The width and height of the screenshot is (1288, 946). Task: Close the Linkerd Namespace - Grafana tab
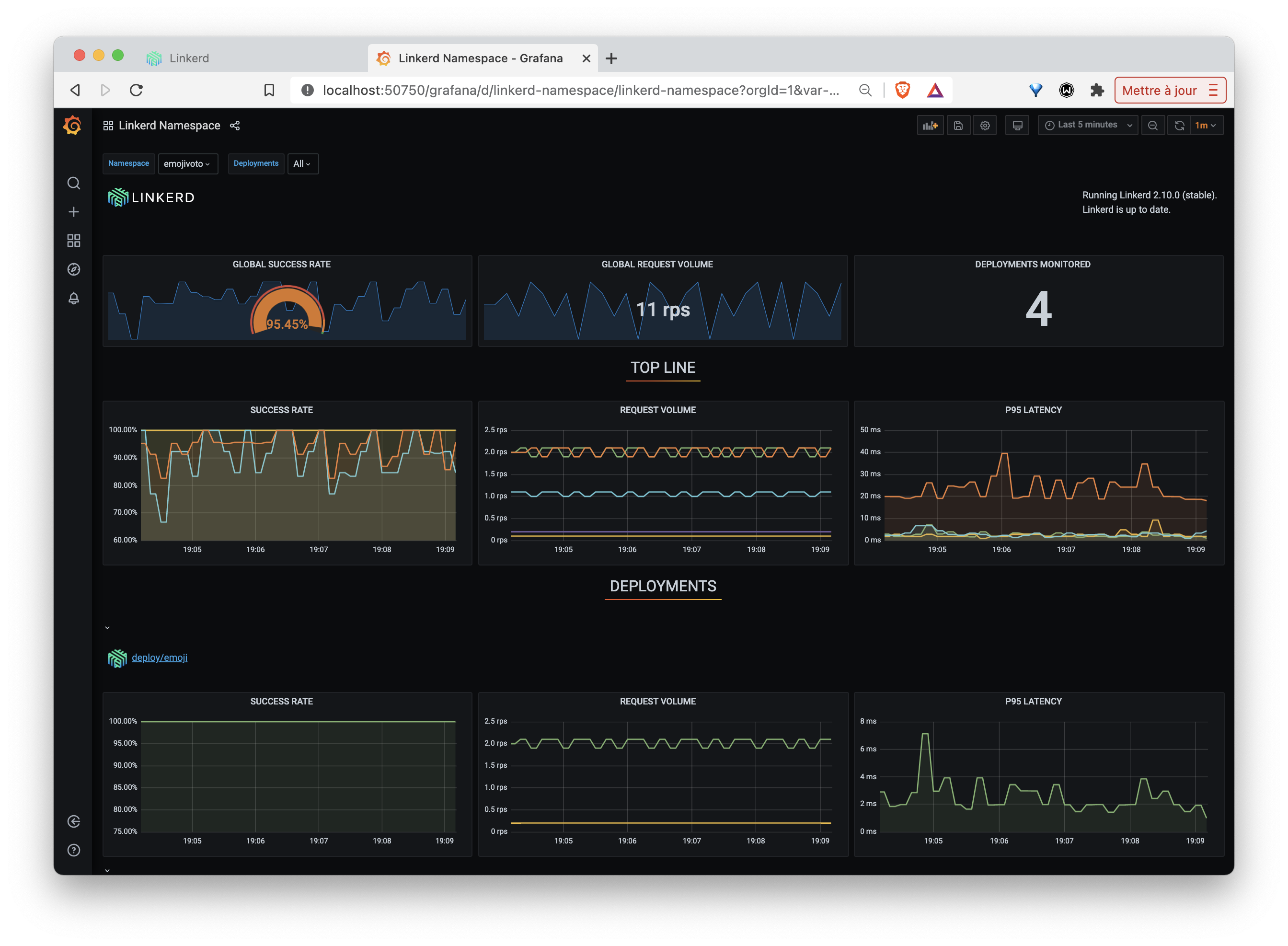point(586,58)
